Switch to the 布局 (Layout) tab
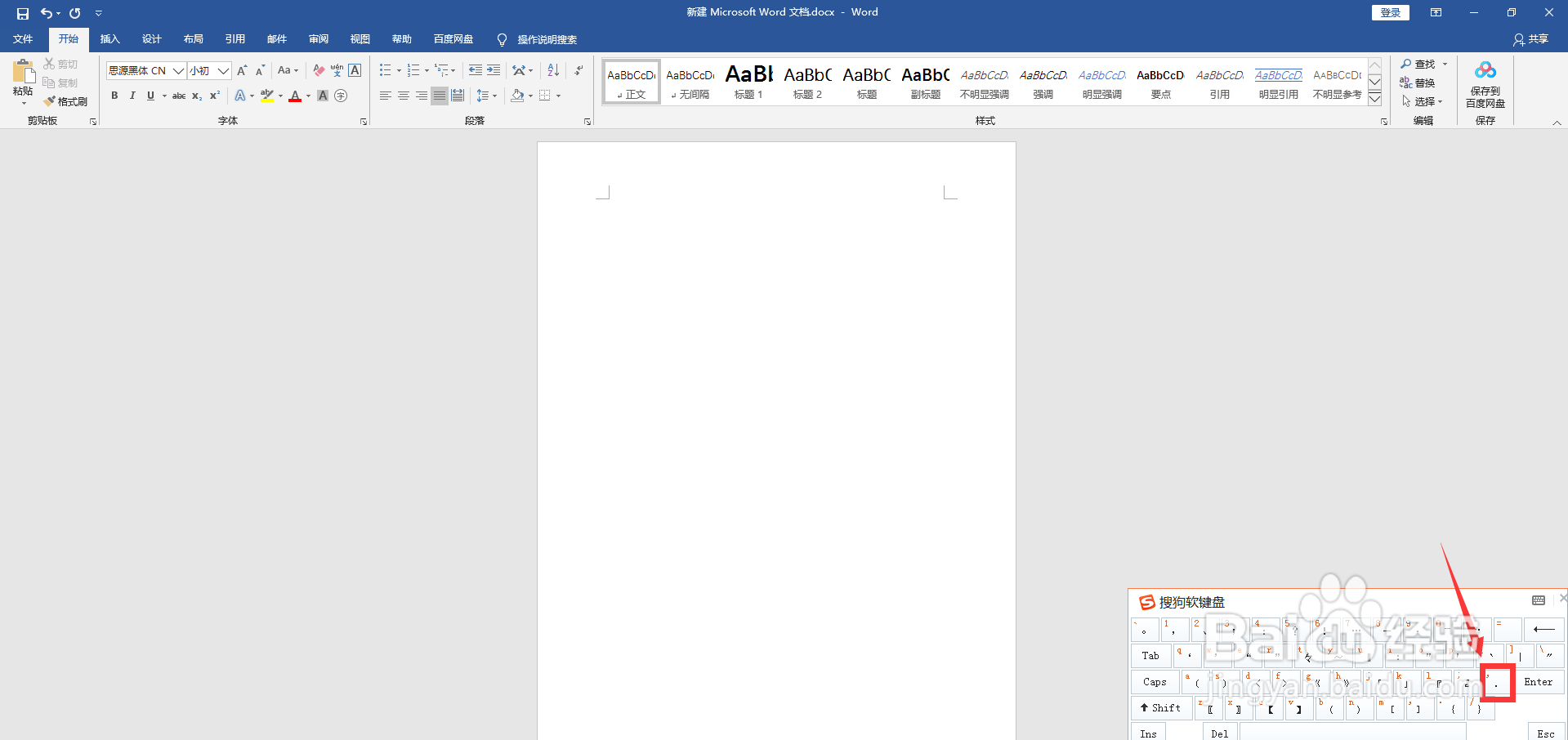 click(193, 39)
